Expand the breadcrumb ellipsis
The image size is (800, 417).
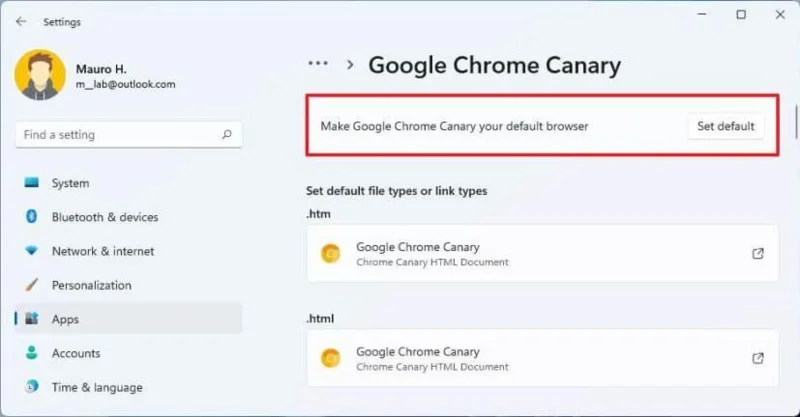(318, 63)
